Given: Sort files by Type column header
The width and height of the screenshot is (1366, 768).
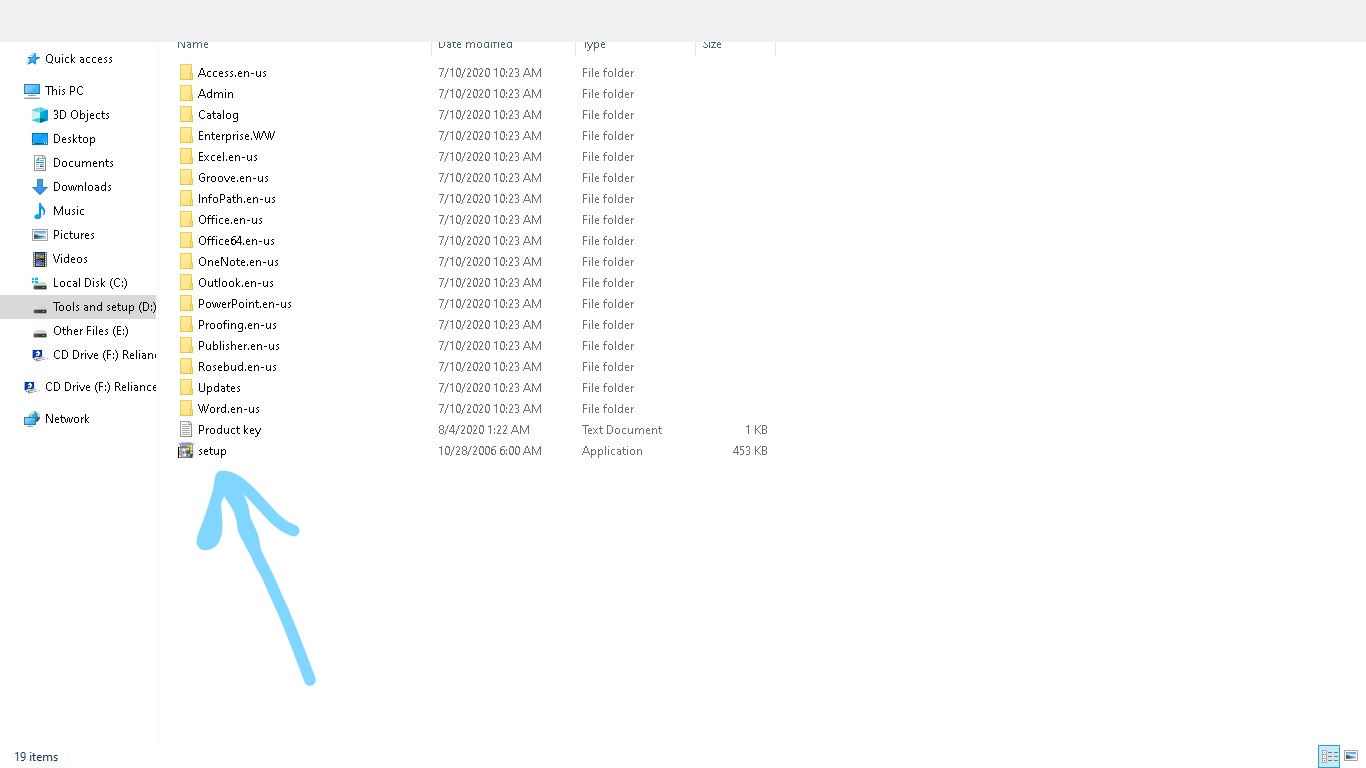Looking at the screenshot, I should click(594, 45).
